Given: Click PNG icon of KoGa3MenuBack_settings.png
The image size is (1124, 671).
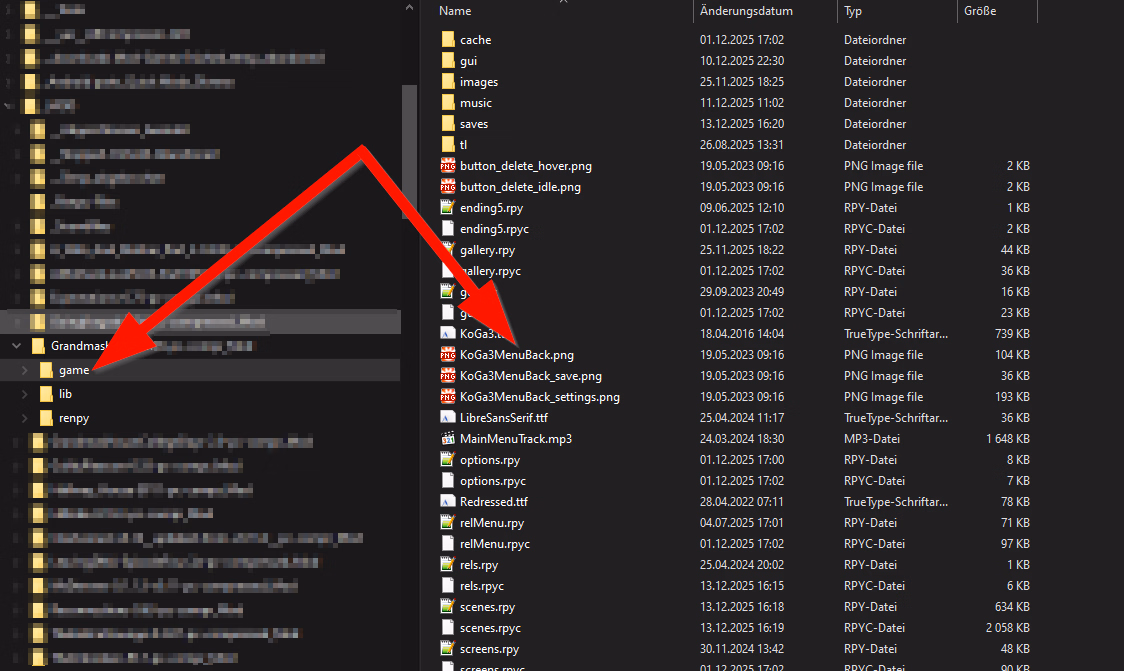Looking at the screenshot, I should [448, 396].
